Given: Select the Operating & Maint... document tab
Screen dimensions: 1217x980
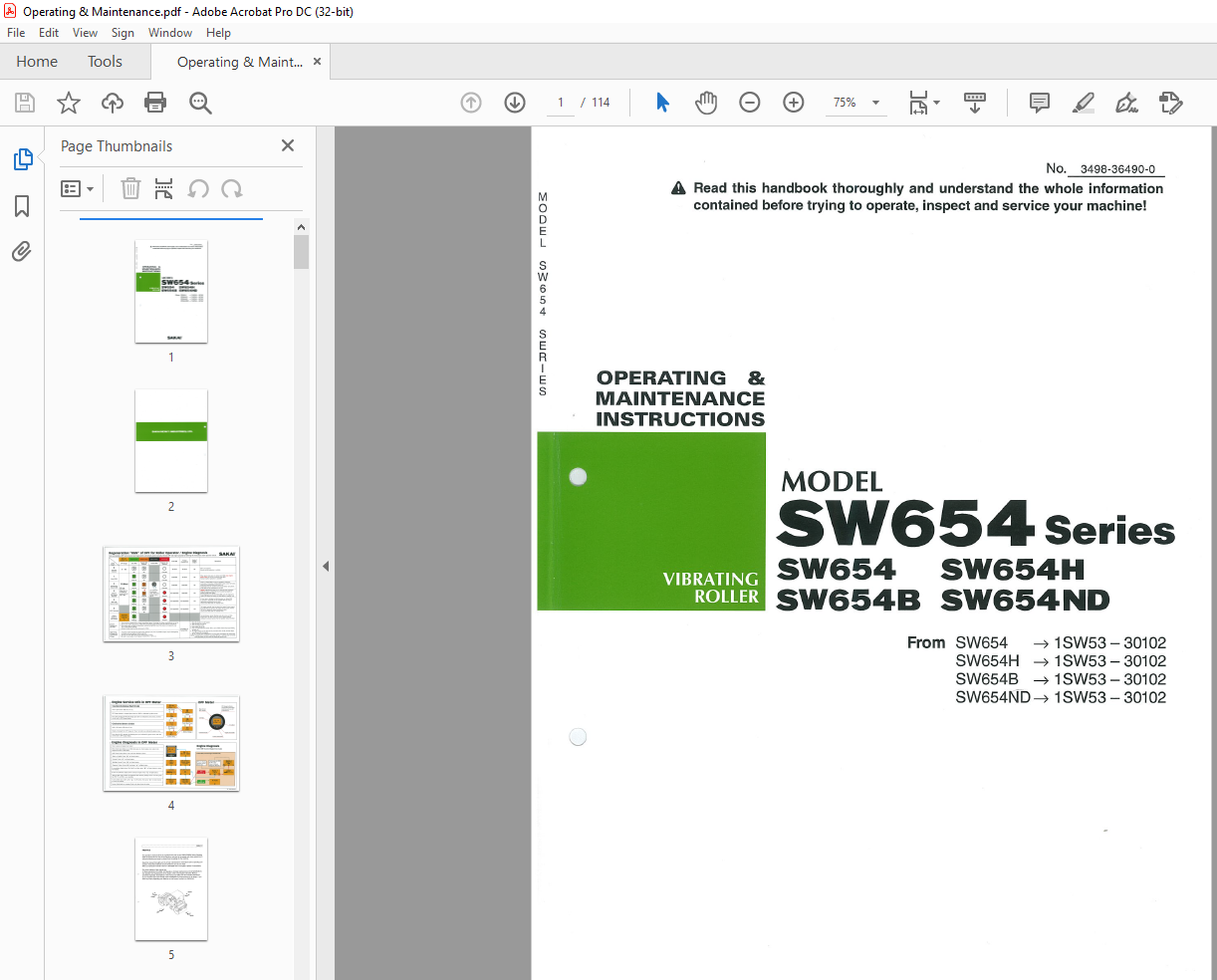Looking at the screenshot, I should tap(240, 62).
